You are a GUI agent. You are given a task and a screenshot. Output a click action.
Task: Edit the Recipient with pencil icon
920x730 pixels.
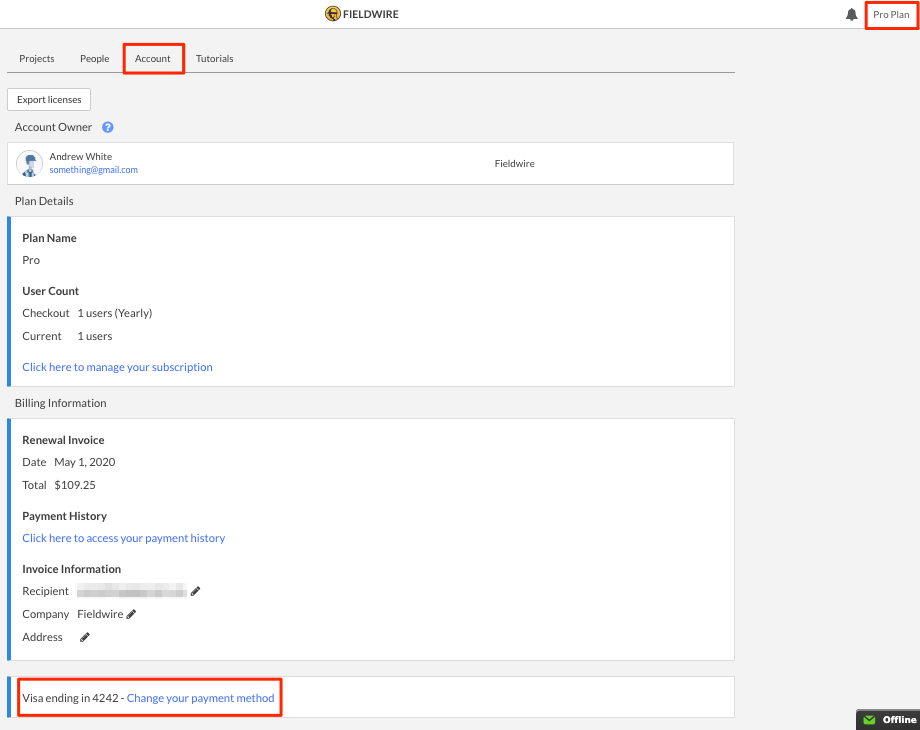pos(195,591)
